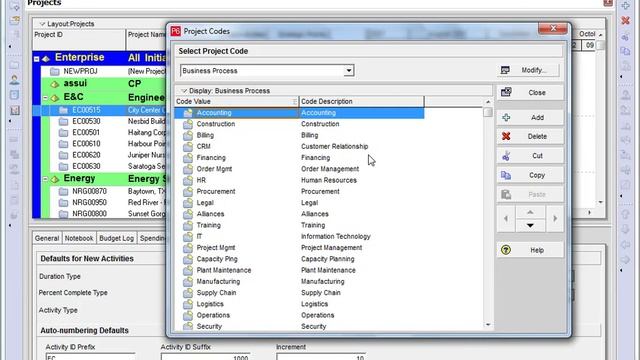Sort by Code Value column header
The image size is (640, 360).
(x=236, y=101)
